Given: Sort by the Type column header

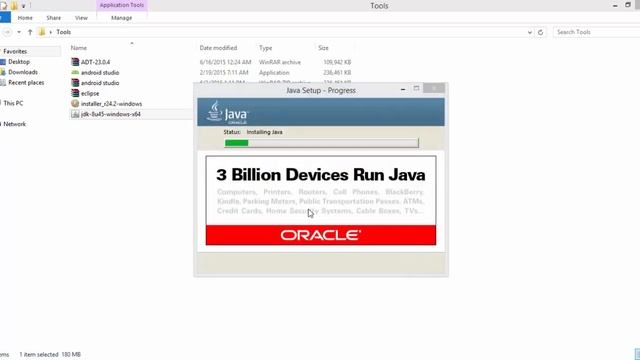Looking at the screenshot, I should 265,48.
